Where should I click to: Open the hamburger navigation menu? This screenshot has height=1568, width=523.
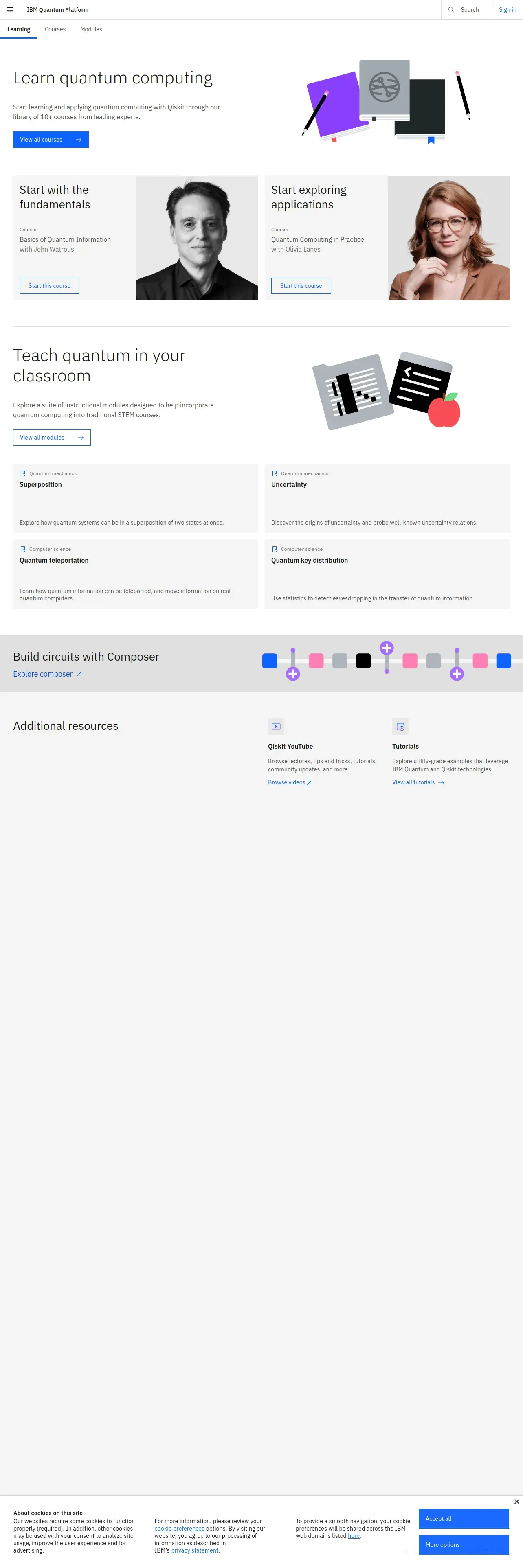(x=10, y=10)
